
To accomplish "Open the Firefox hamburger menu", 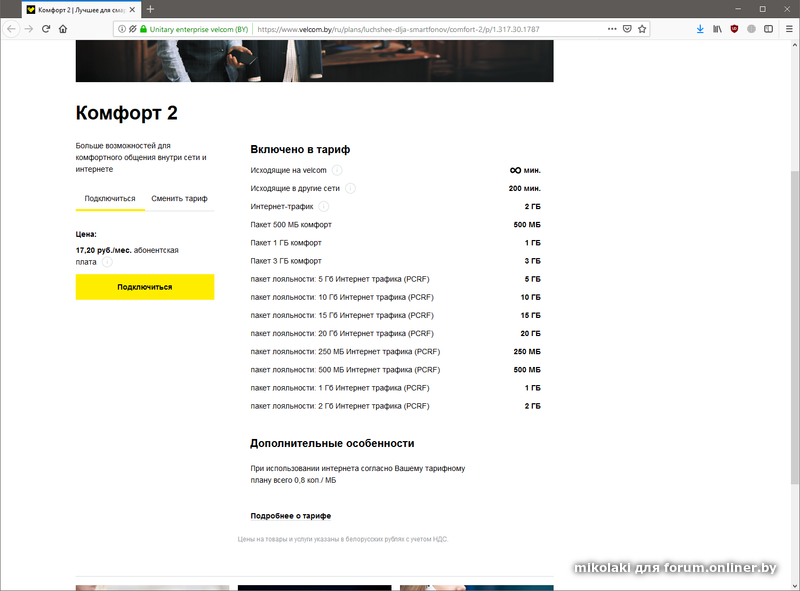I will (x=789, y=29).
